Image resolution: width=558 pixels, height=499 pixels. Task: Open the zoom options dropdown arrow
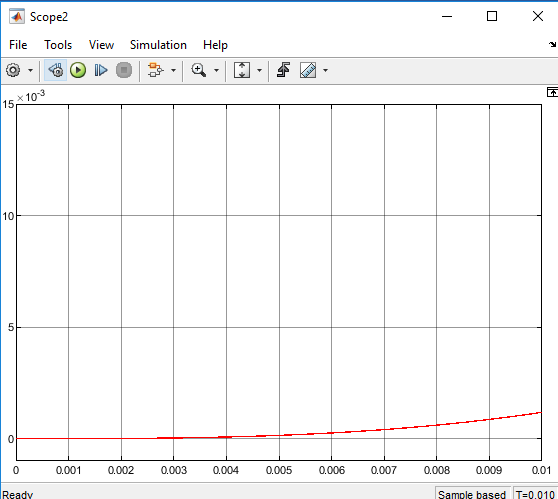pos(216,70)
